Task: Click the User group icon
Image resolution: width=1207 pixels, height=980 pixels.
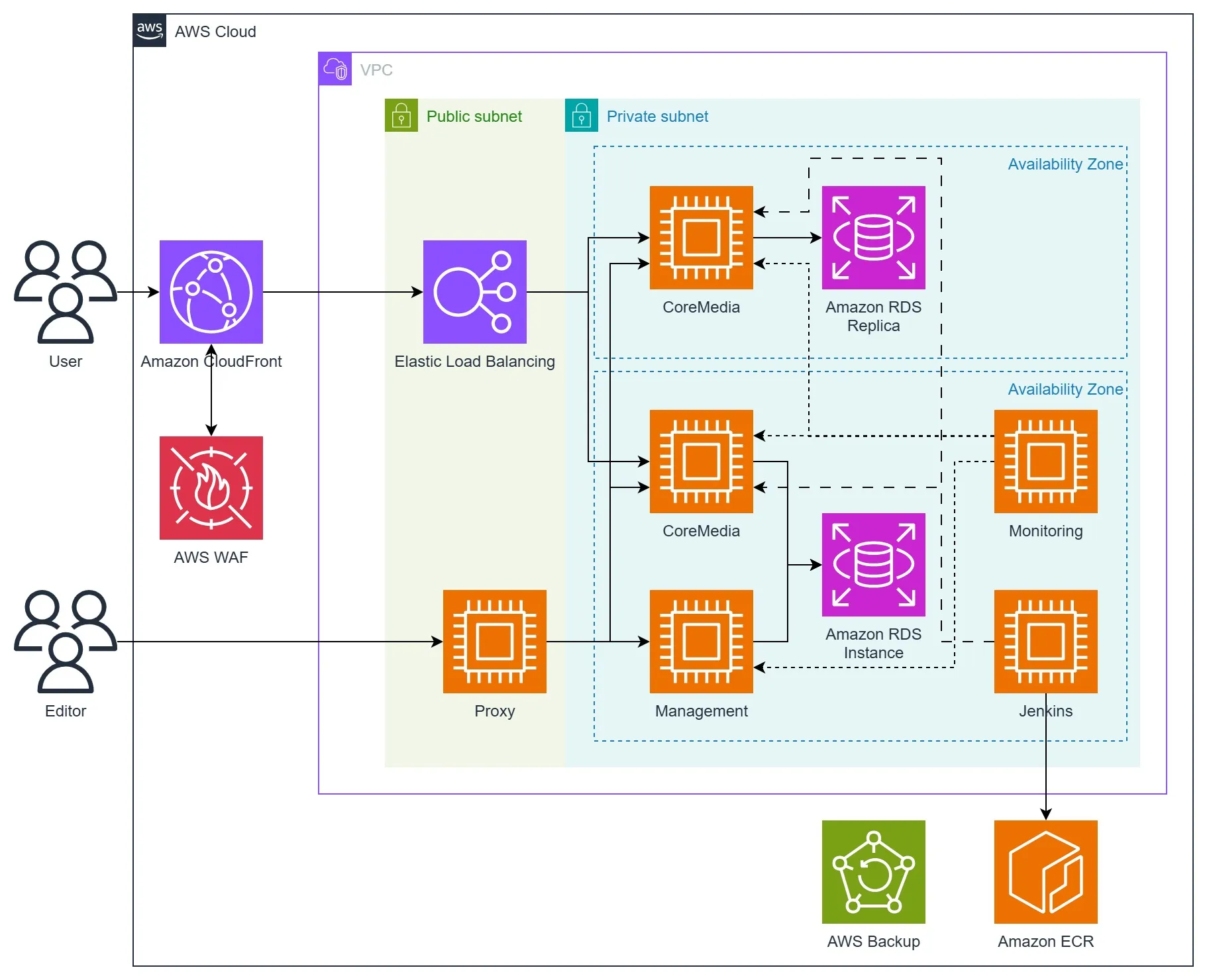Action: coord(66,292)
